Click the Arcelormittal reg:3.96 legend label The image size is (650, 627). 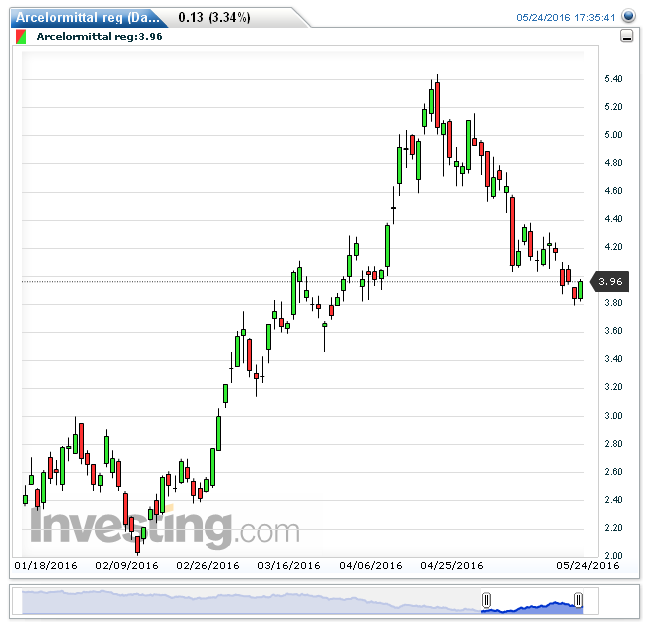[x=99, y=36]
